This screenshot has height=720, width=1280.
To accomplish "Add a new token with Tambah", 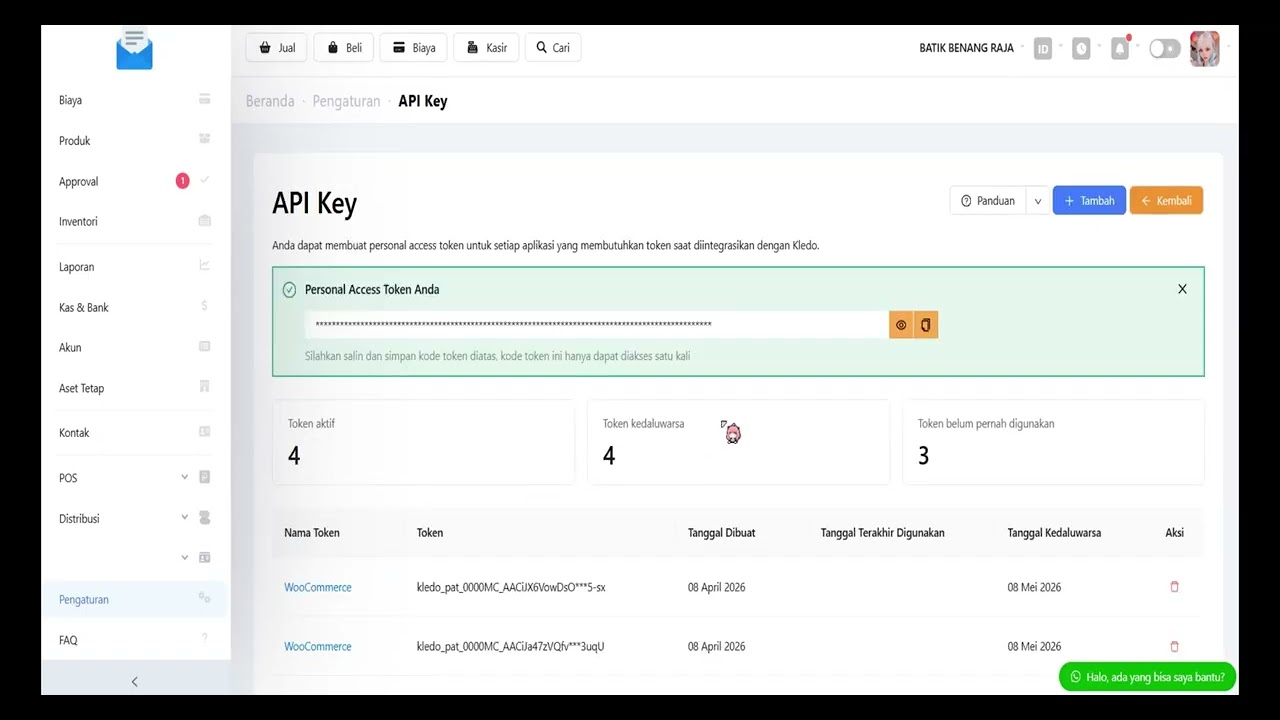I will pos(1089,201).
